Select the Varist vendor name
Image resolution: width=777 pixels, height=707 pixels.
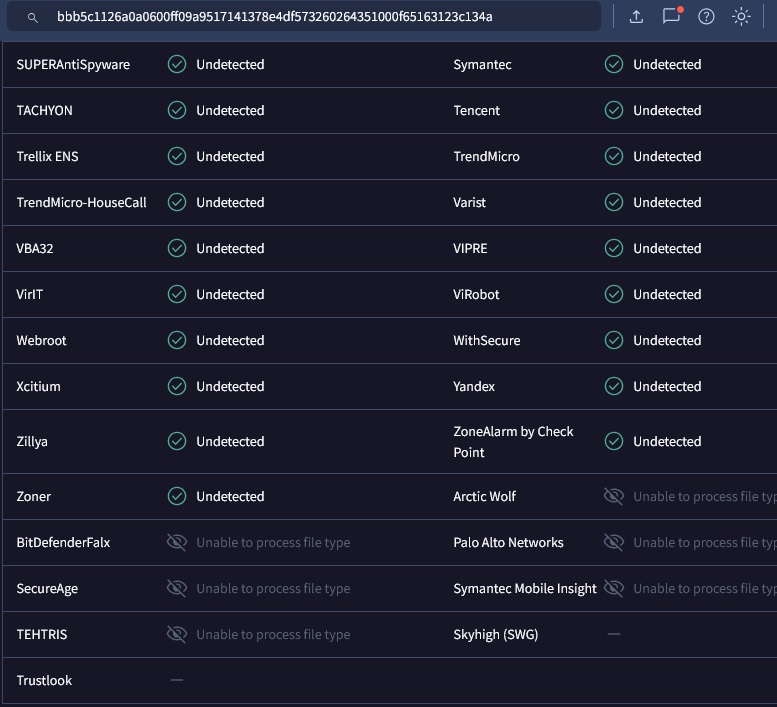tap(469, 202)
